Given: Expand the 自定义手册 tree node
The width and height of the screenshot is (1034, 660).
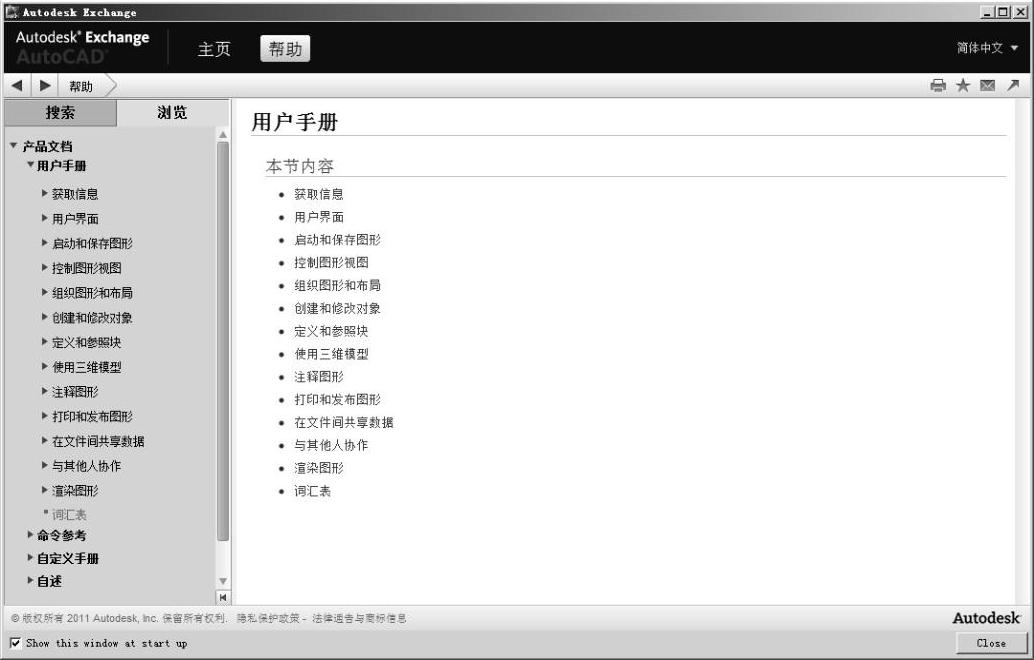Looking at the screenshot, I should [30, 558].
